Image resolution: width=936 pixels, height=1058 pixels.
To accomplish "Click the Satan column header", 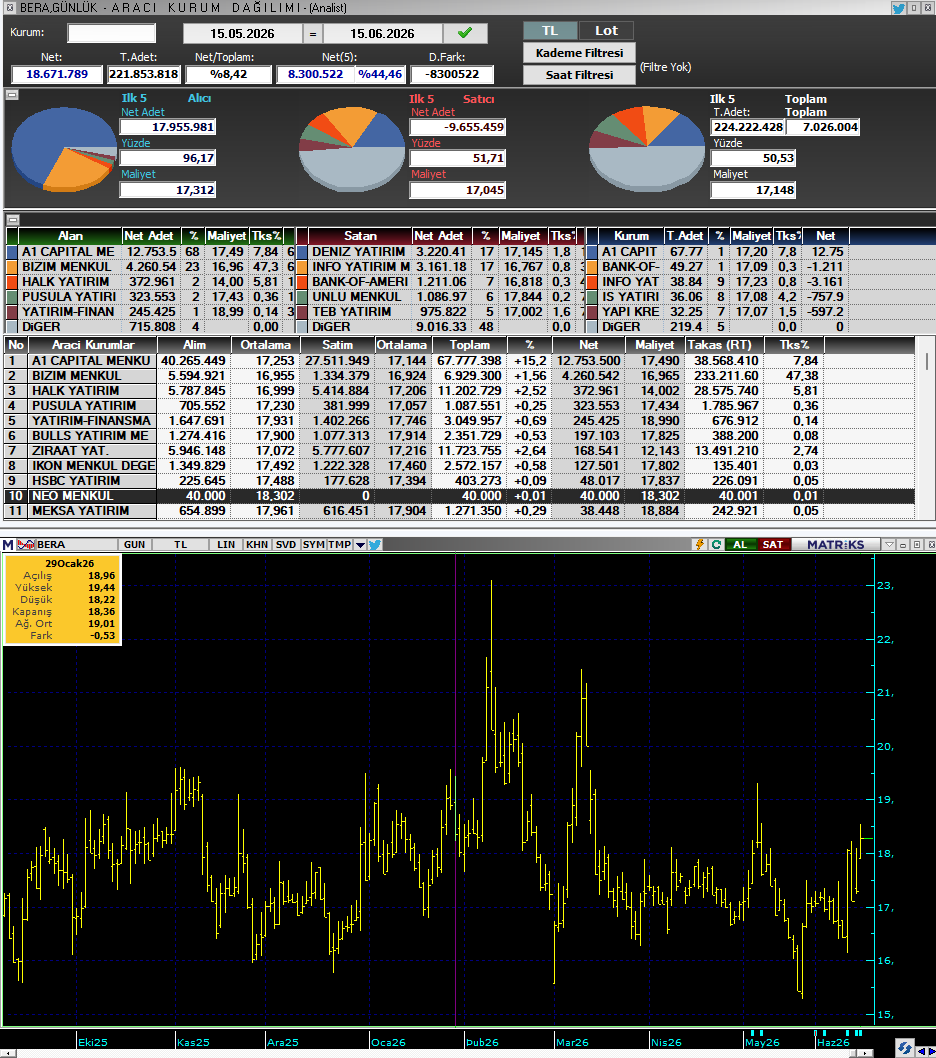I will 360,236.
